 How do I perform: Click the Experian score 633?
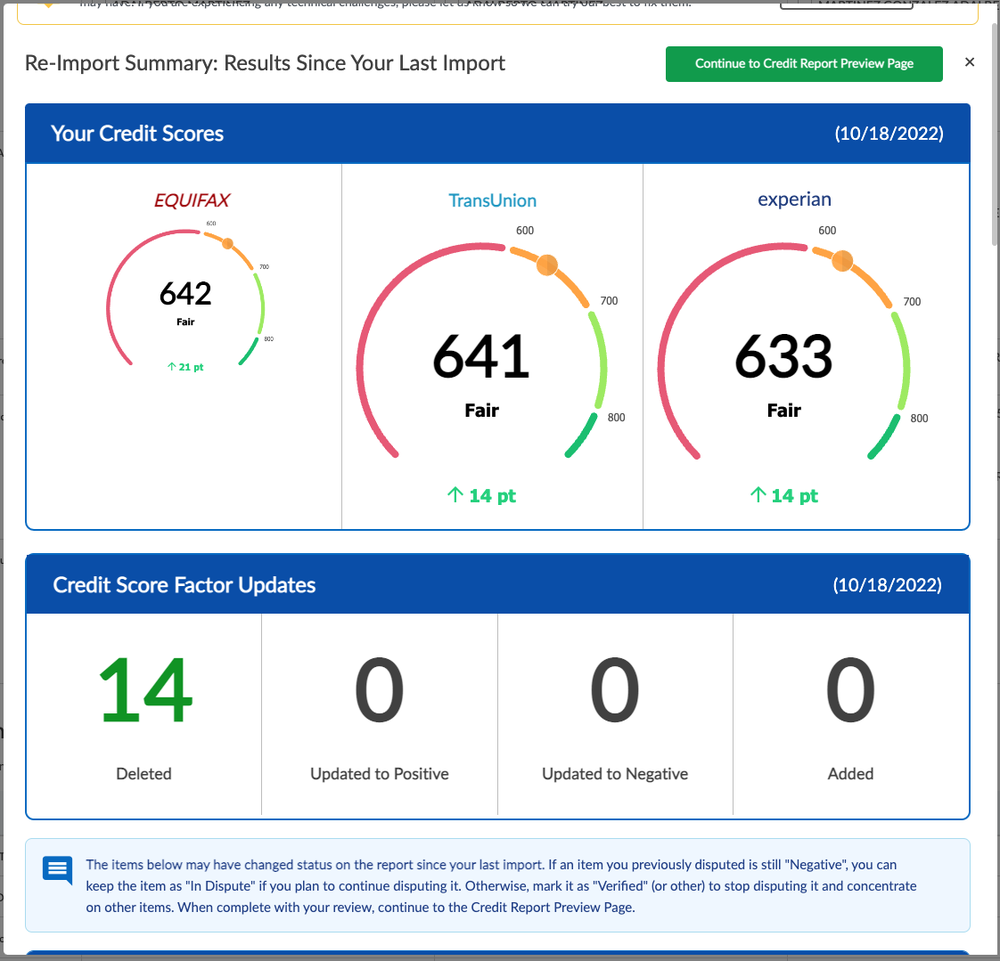click(784, 356)
